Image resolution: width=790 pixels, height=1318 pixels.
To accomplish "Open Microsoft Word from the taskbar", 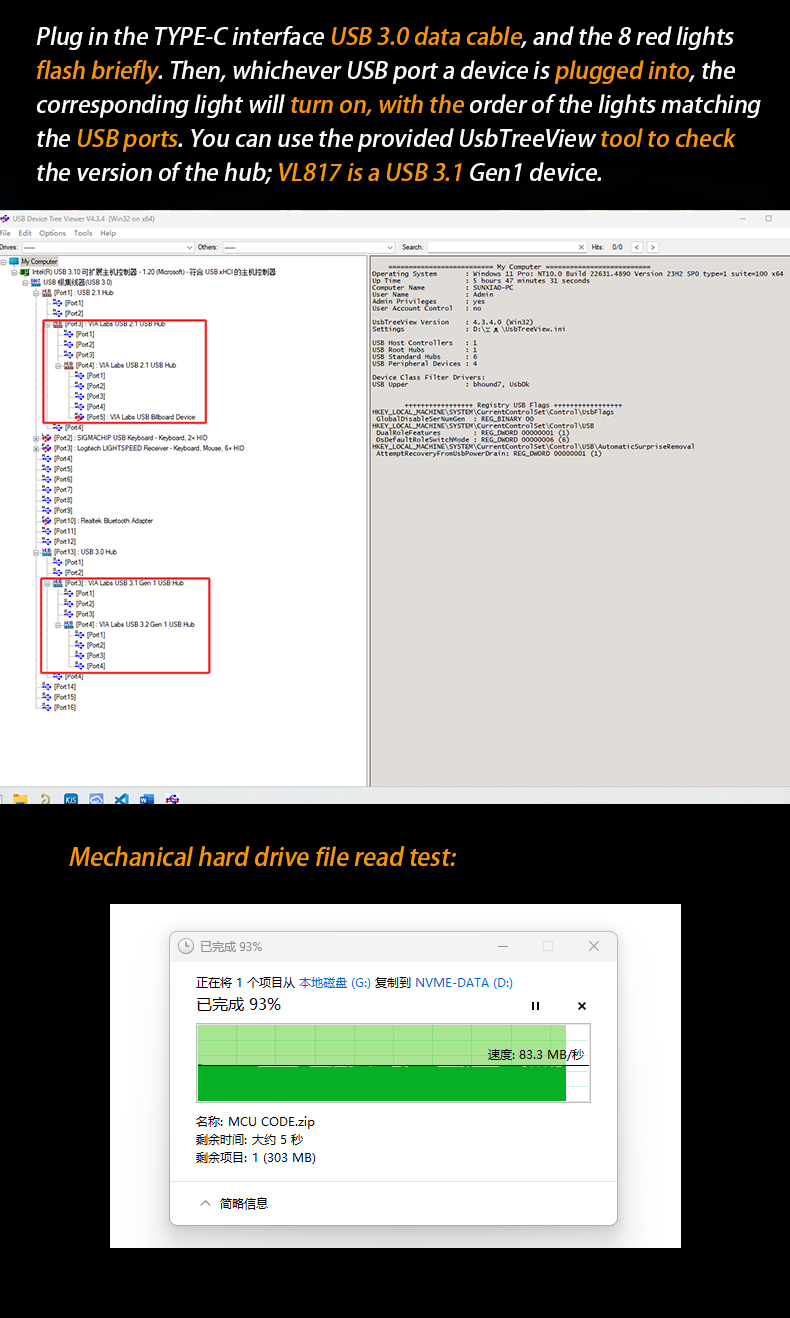I will pos(147,799).
